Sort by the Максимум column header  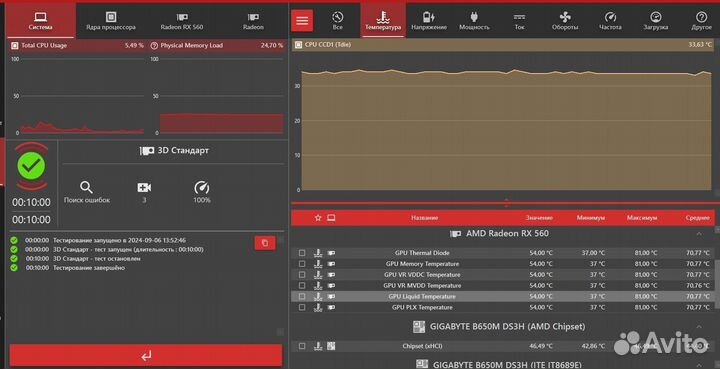[642, 218]
